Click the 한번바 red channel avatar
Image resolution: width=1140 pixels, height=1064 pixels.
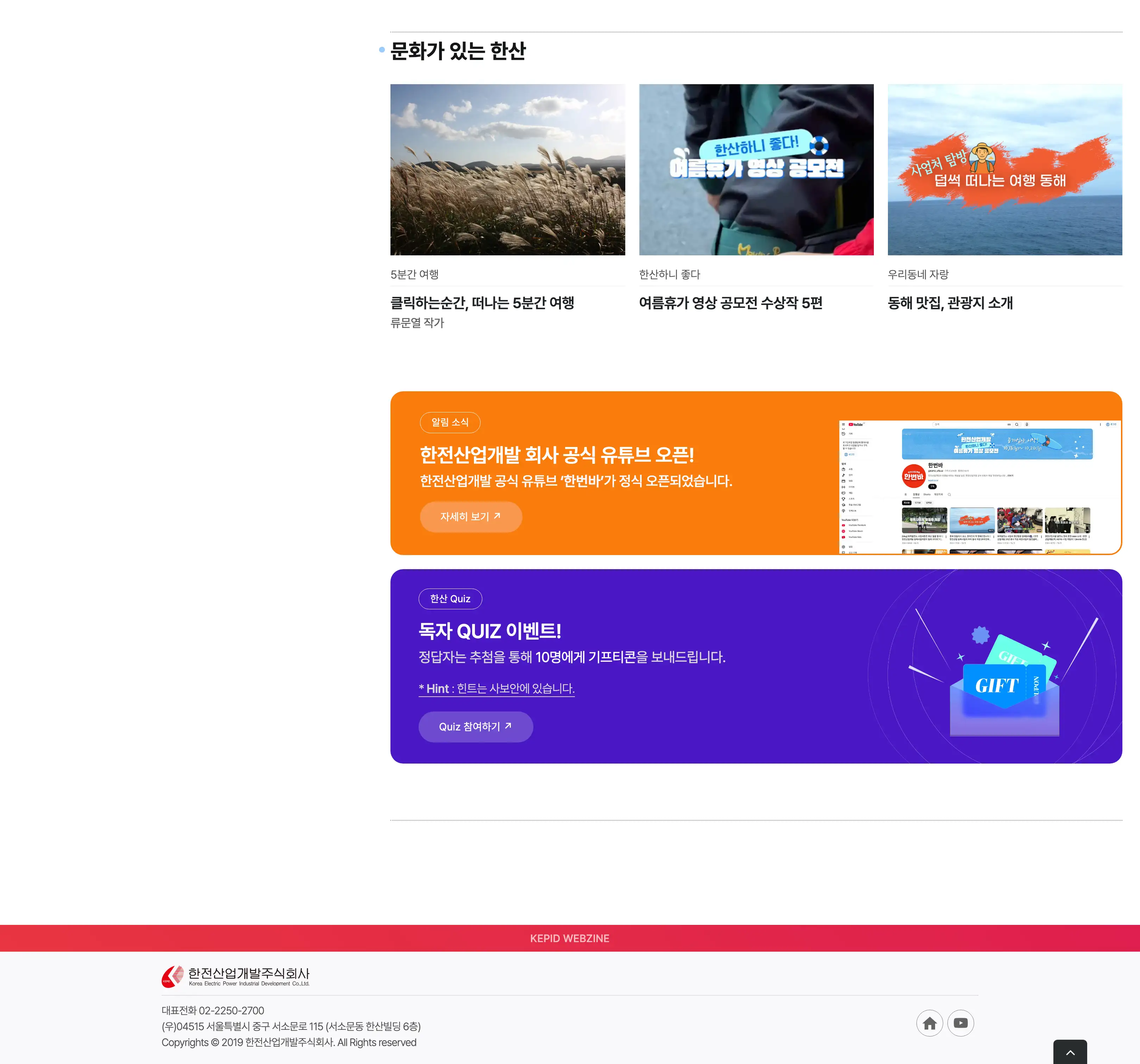[914, 476]
